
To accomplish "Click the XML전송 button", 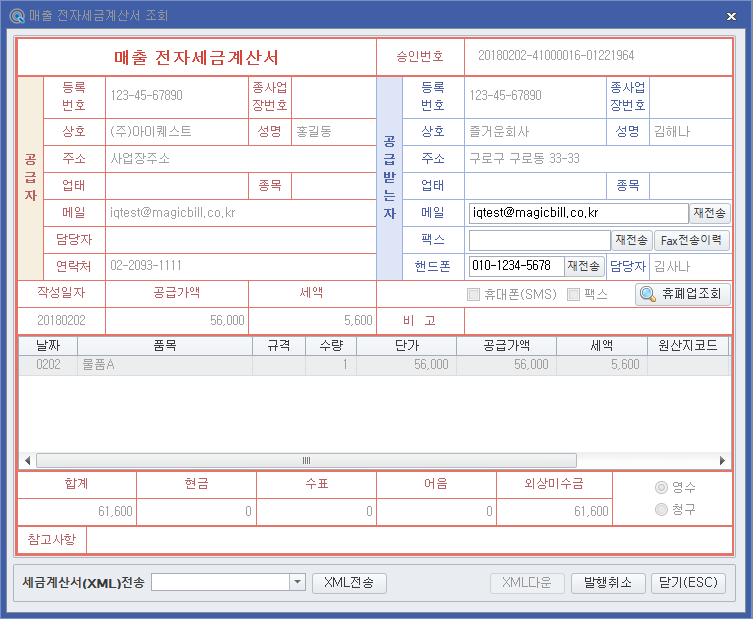I will 349,583.
